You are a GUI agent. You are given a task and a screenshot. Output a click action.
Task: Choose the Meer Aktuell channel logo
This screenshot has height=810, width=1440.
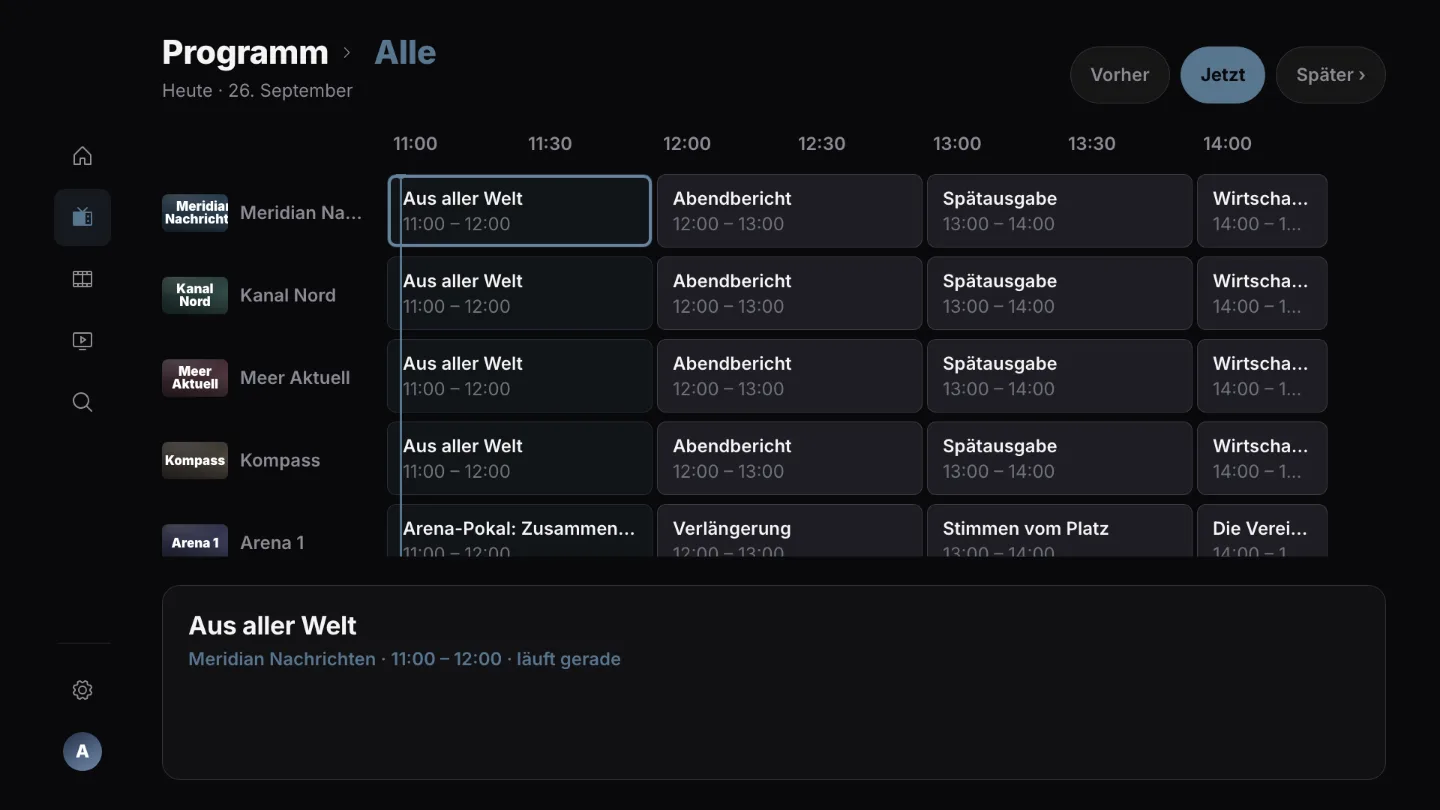click(x=195, y=378)
